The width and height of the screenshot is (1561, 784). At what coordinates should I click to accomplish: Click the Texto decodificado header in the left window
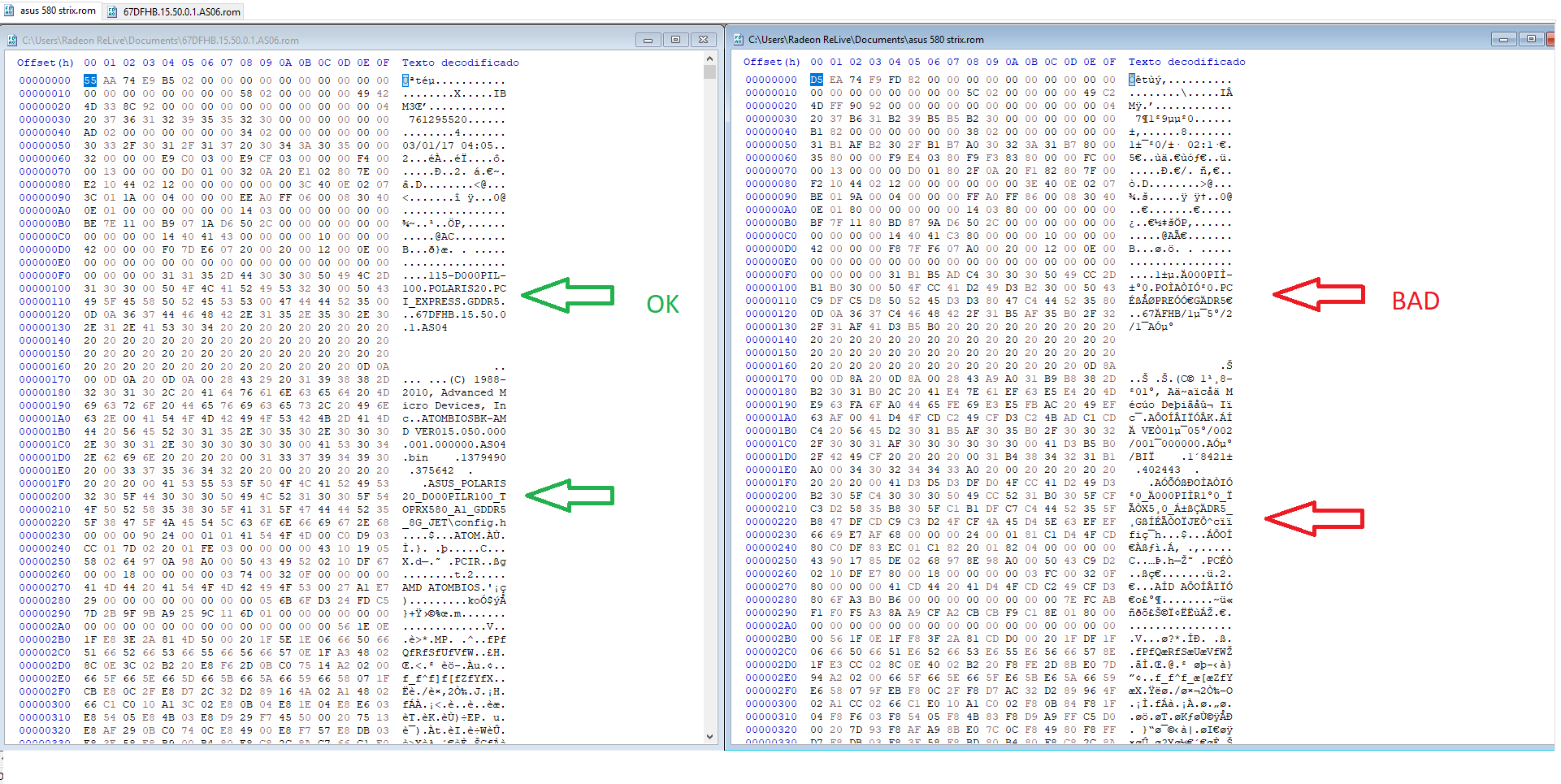click(x=460, y=63)
